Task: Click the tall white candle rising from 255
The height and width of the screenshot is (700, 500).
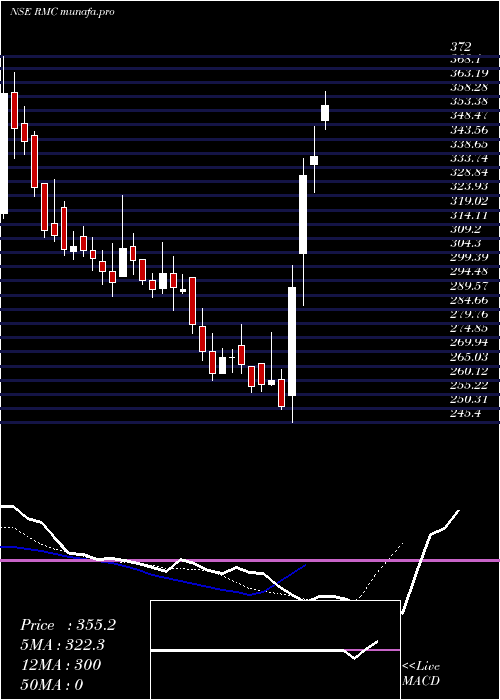Action: (292, 342)
